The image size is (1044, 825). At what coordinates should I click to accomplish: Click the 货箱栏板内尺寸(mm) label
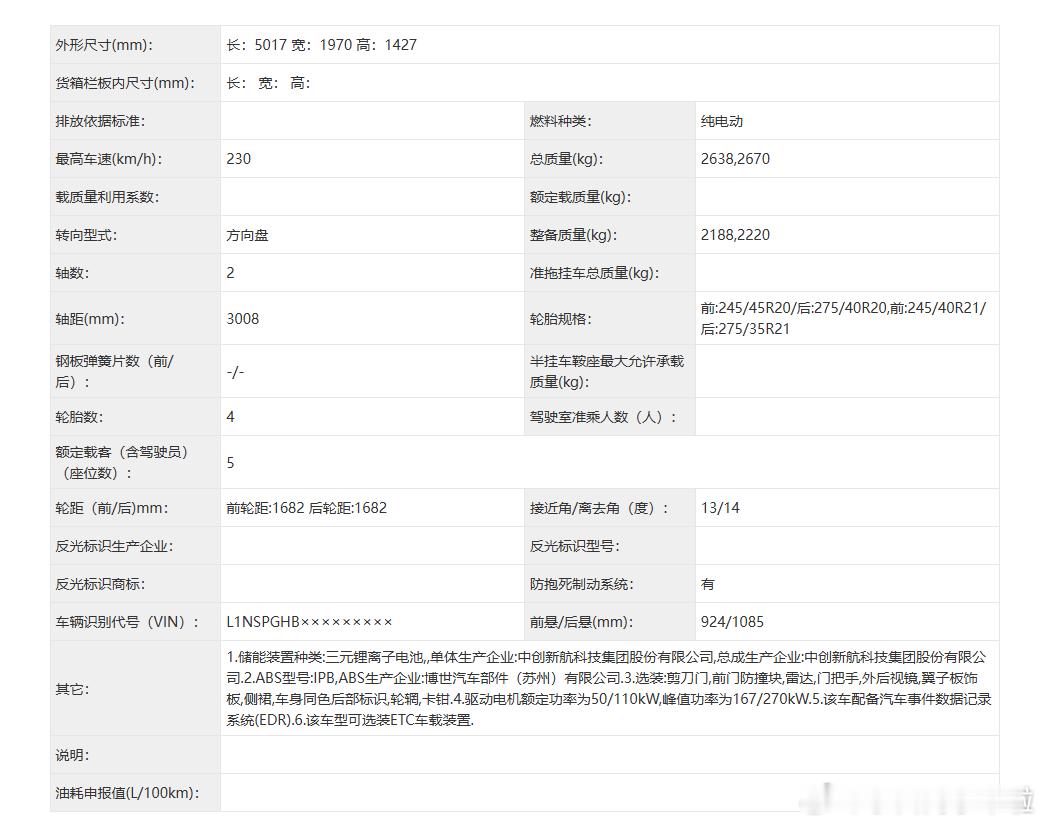[x=125, y=83]
